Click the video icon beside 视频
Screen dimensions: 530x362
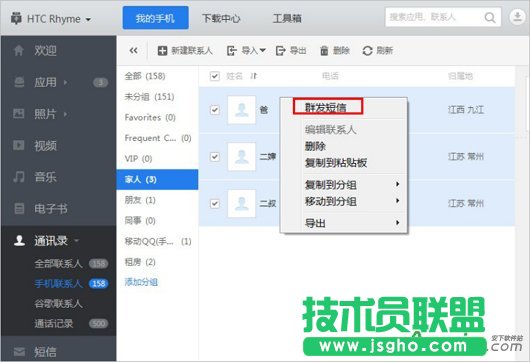pyautogui.click(x=19, y=145)
